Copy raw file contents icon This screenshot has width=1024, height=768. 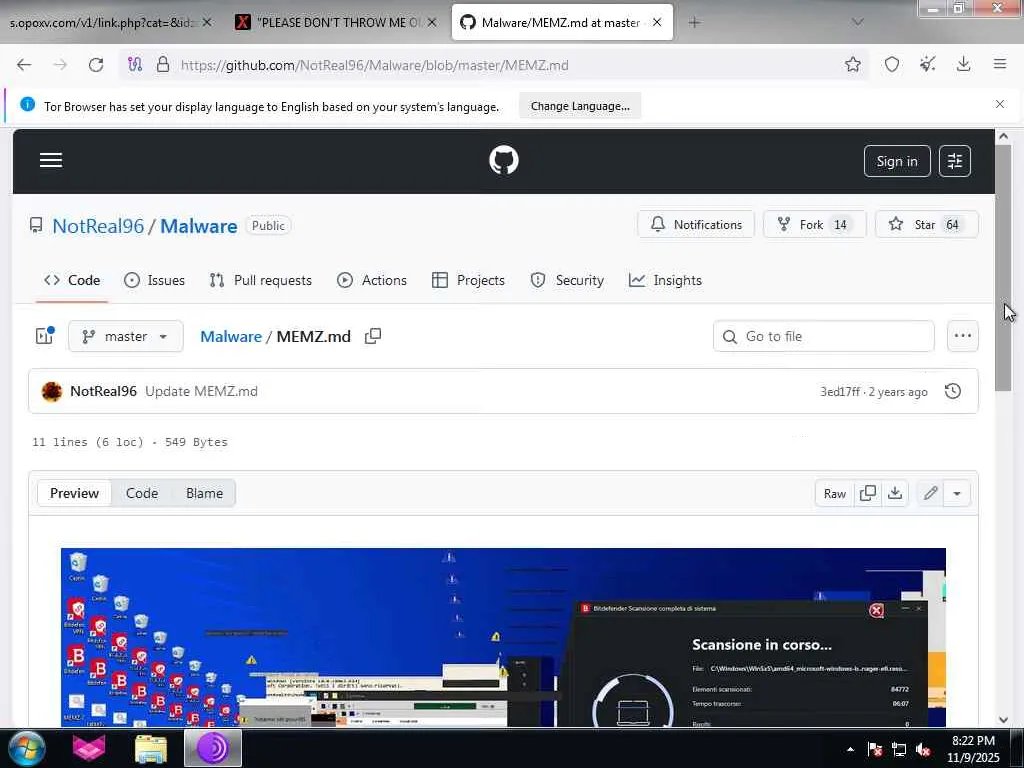pyautogui.click(x=868, y=493)
